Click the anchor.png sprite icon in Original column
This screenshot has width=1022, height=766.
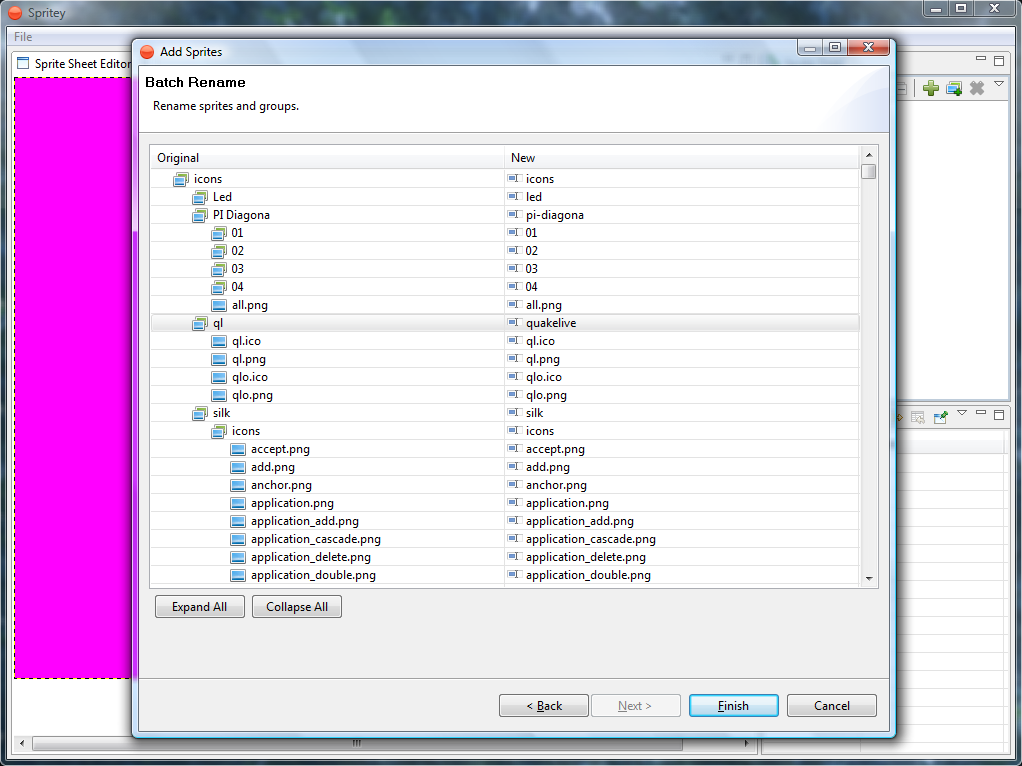pyautogui.click(x=238, y=485)
